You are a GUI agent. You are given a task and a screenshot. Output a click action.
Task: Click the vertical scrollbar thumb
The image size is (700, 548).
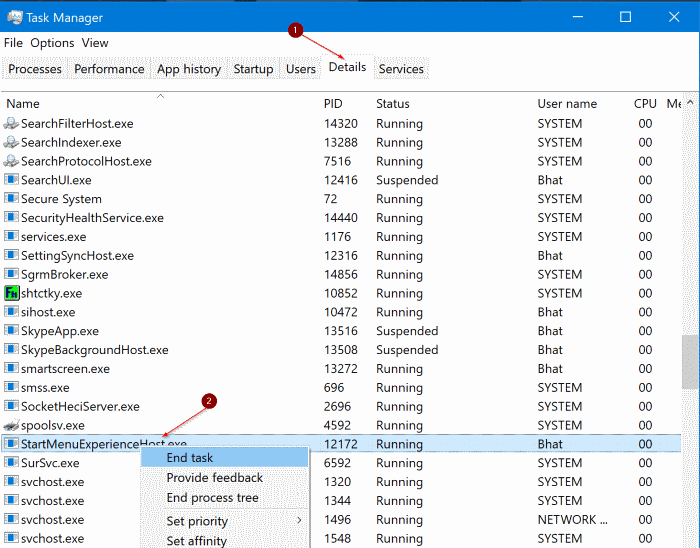tap(691, 362)
